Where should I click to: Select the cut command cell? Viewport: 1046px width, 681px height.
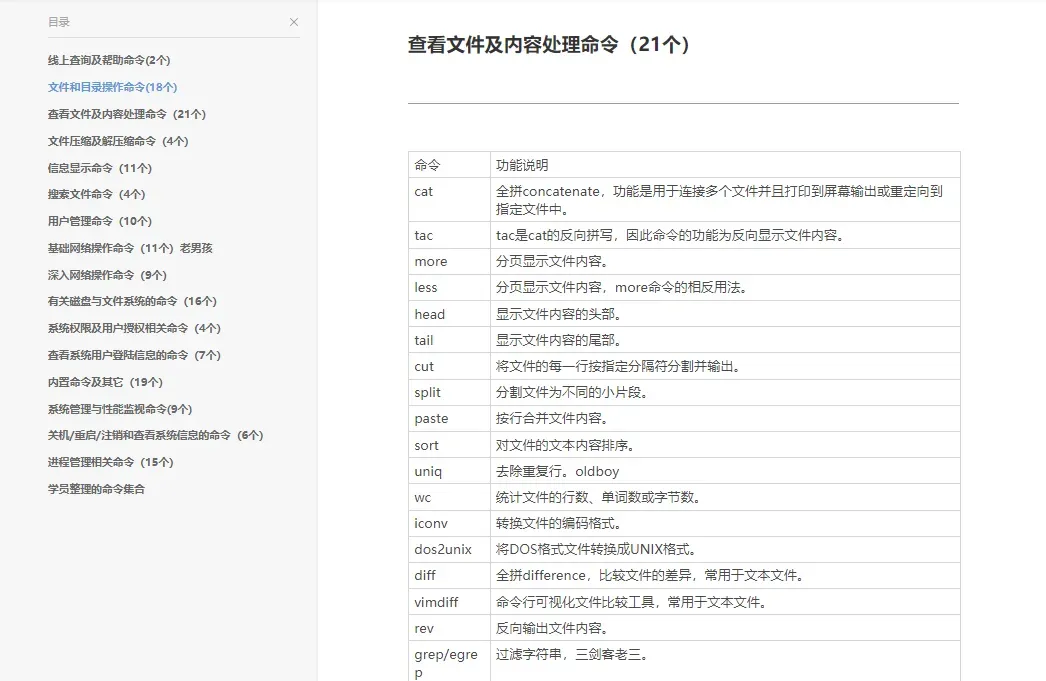(450, 366)
